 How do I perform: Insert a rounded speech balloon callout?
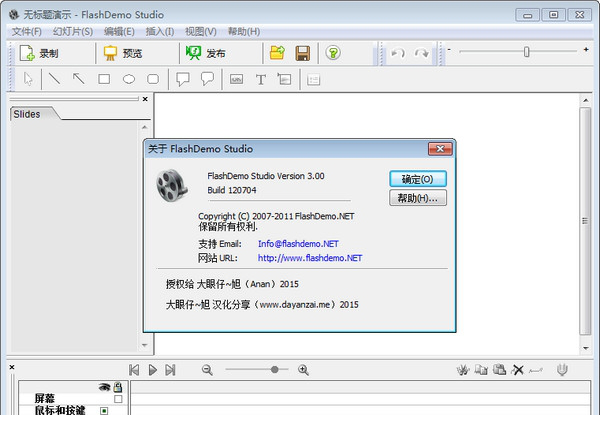[207, 79]
